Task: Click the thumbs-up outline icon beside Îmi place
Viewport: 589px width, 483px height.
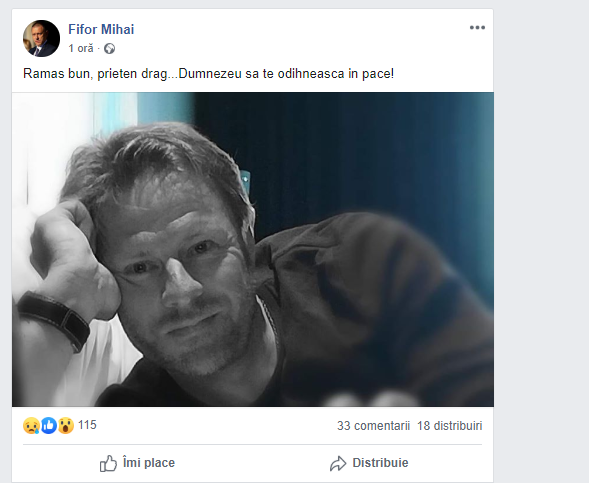Action: click(108, 463)
